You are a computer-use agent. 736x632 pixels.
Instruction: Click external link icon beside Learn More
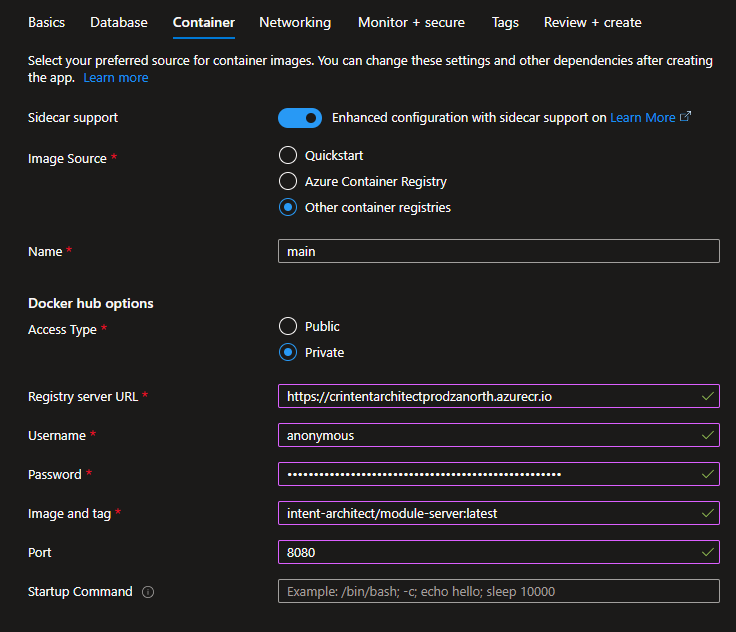click(685, 117)
